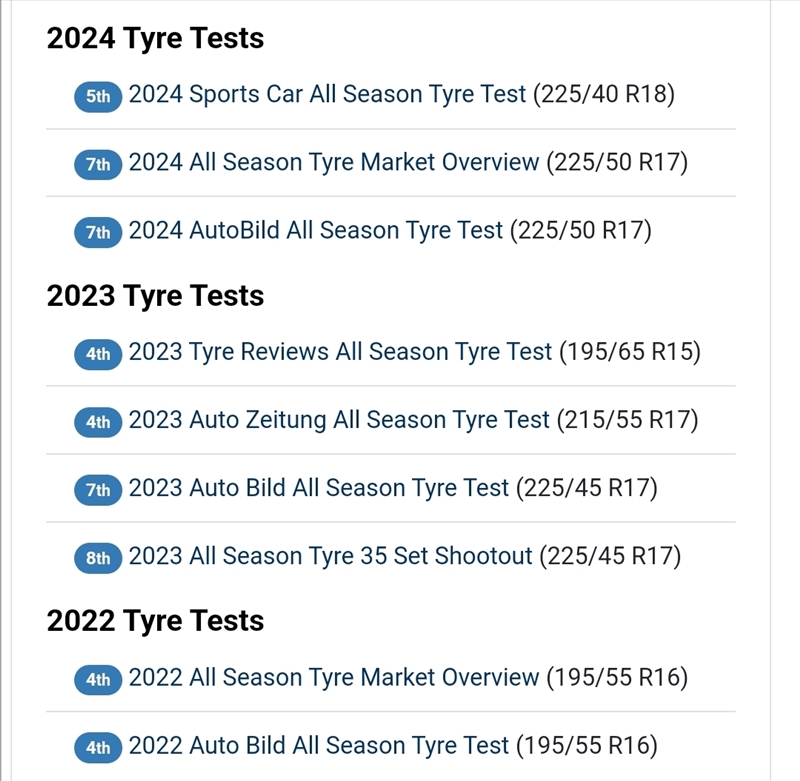Click 4th badge beside 2022 Auto Bild test
Viewport: 800px width, 781px height.
pyautogui.click(x=98, y=748)
